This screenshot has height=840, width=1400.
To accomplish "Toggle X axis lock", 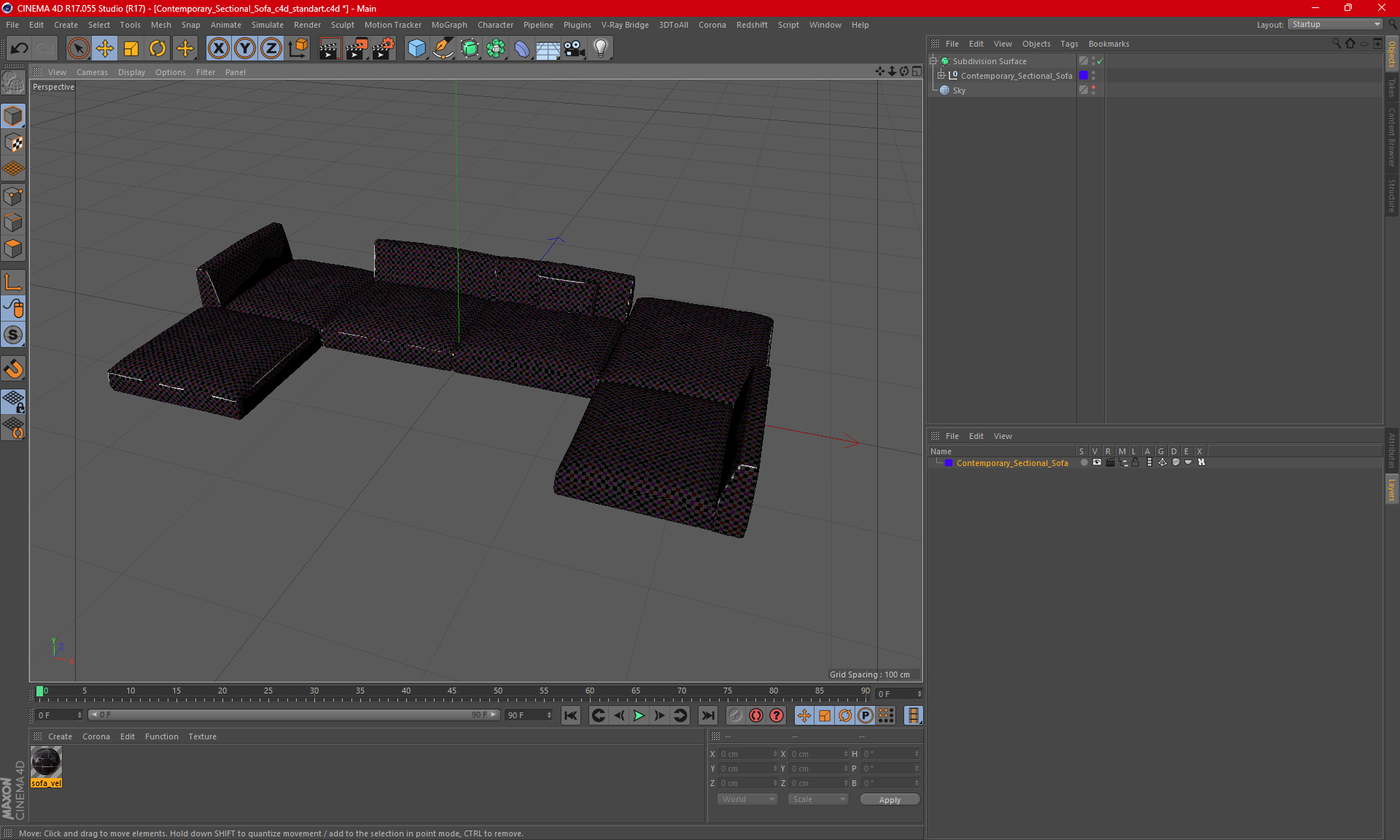I will [218, 49].
